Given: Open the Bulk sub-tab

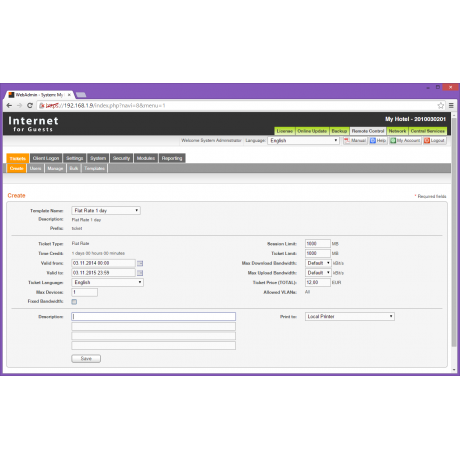Looking at the screenshot, I should (74, 168).
